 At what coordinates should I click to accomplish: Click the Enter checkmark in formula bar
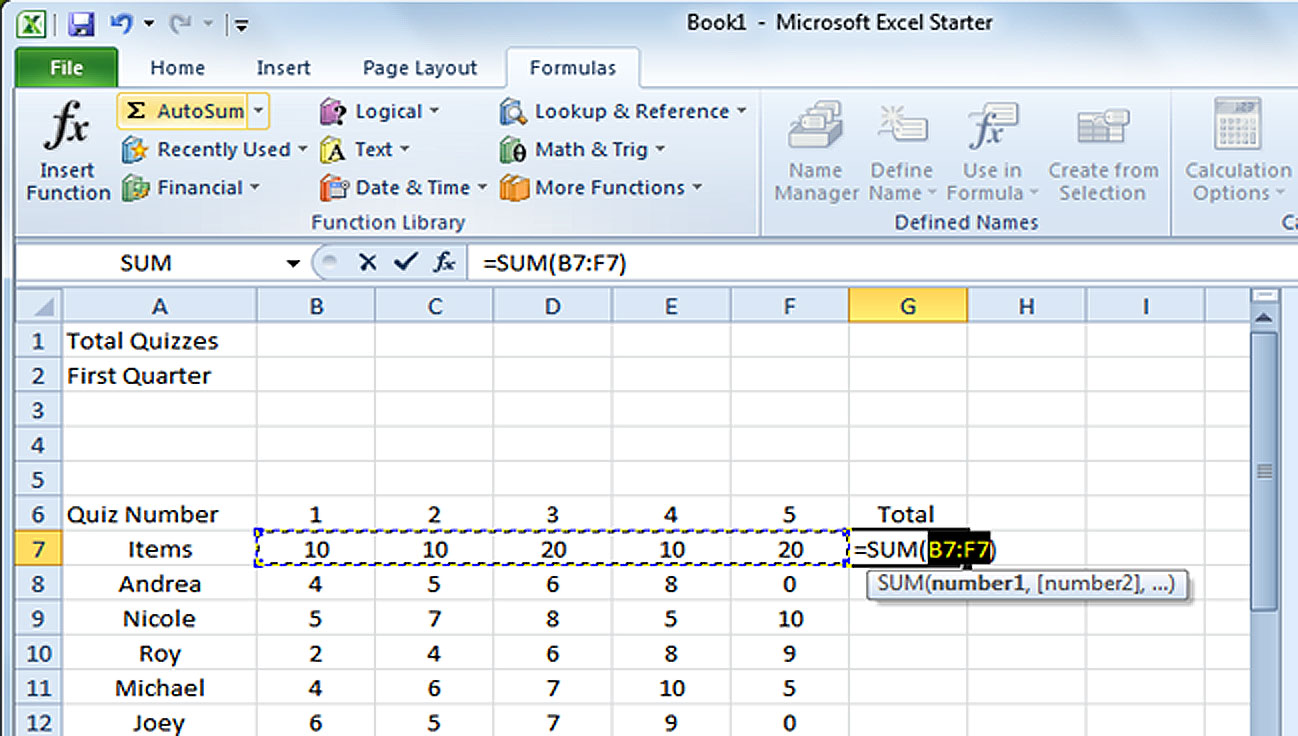point(405,263)
